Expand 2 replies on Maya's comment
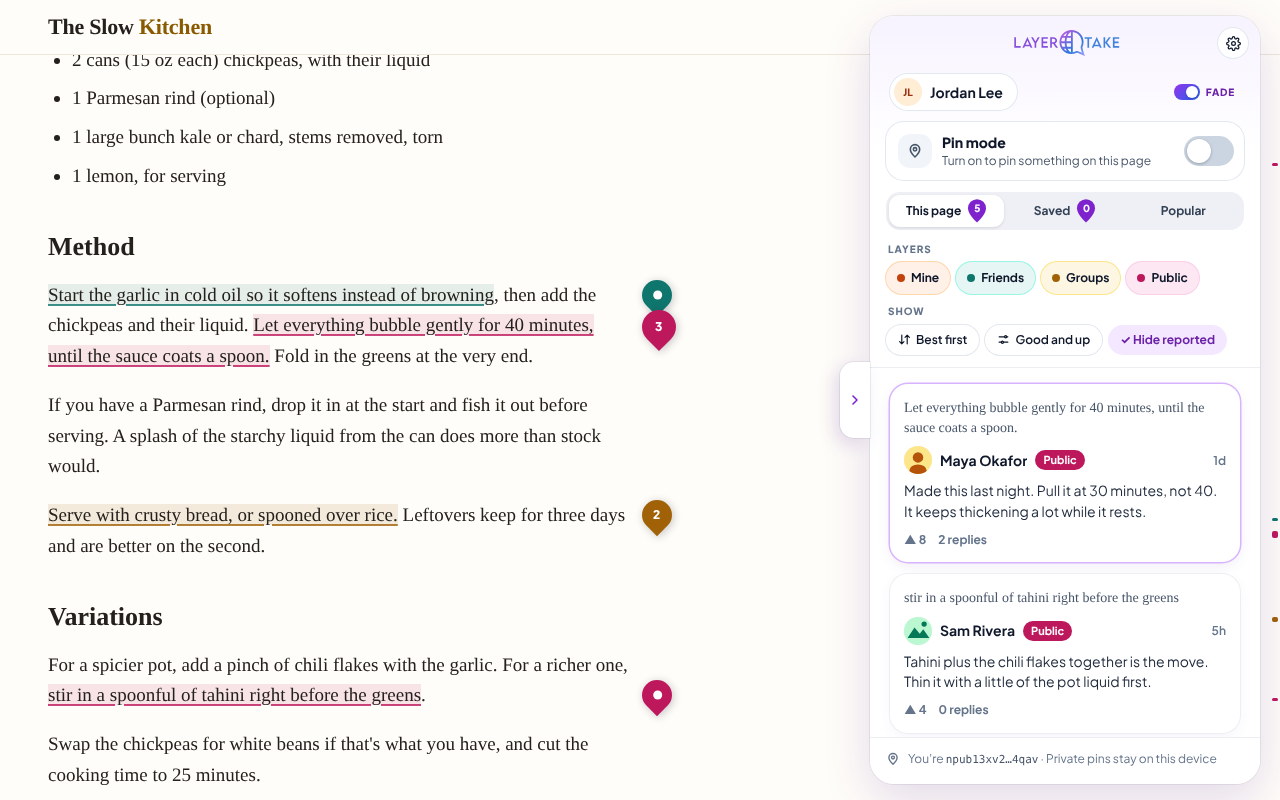This screenshot has width=1280, height=800. pos(962,540)
